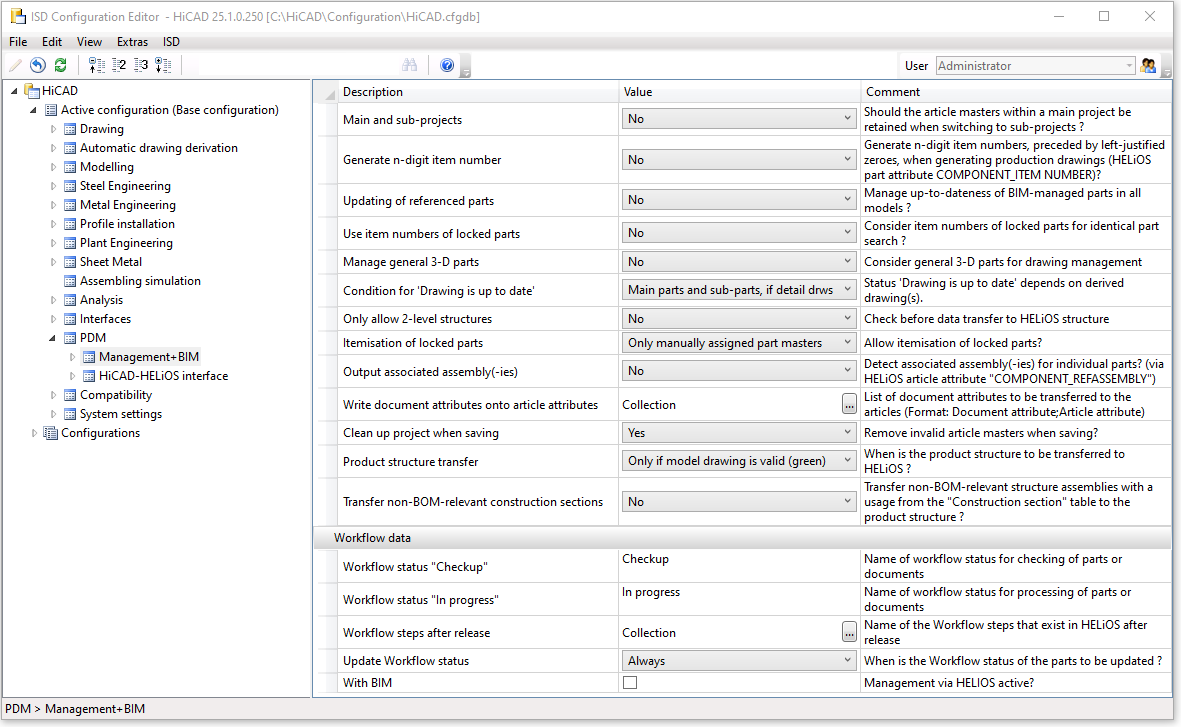Expand tree to level 3 via toolbar
The width and height of the screenshot is (1181, 727).
[x=141, y=66]
